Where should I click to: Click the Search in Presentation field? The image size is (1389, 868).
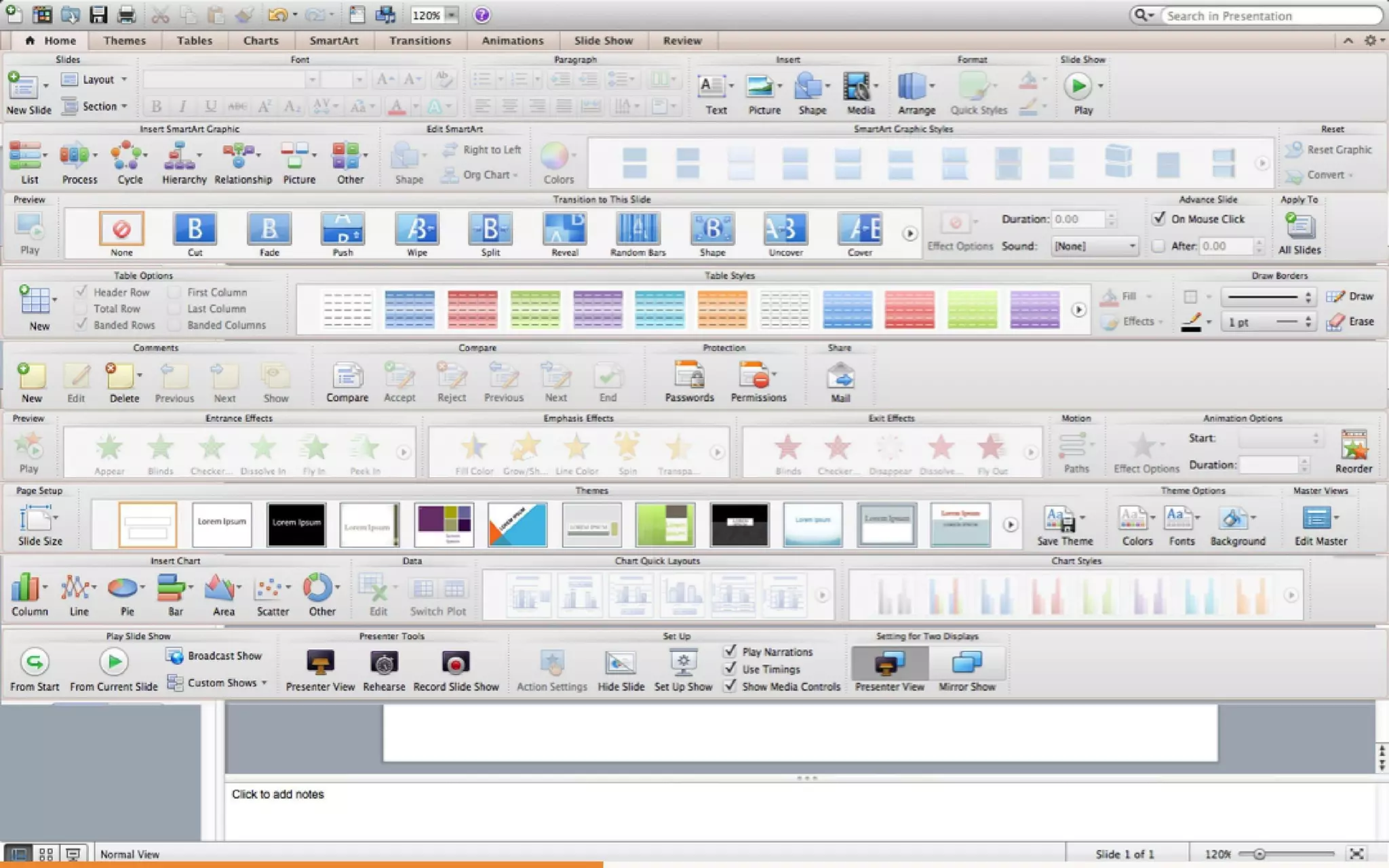click(x=1268, y=16)
